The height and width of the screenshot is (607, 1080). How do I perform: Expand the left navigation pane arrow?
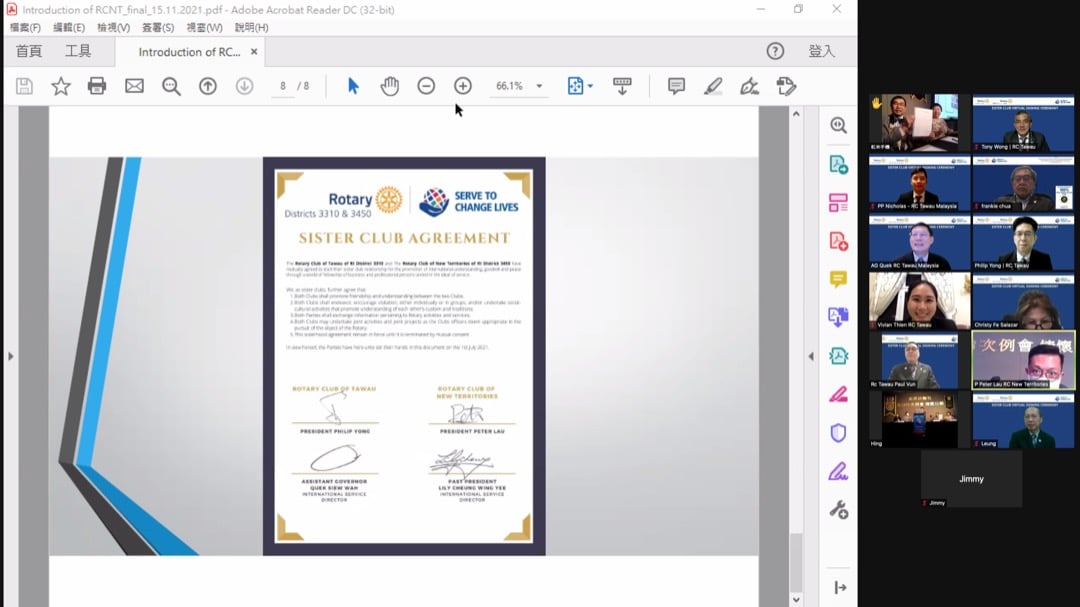click(10, 356)
